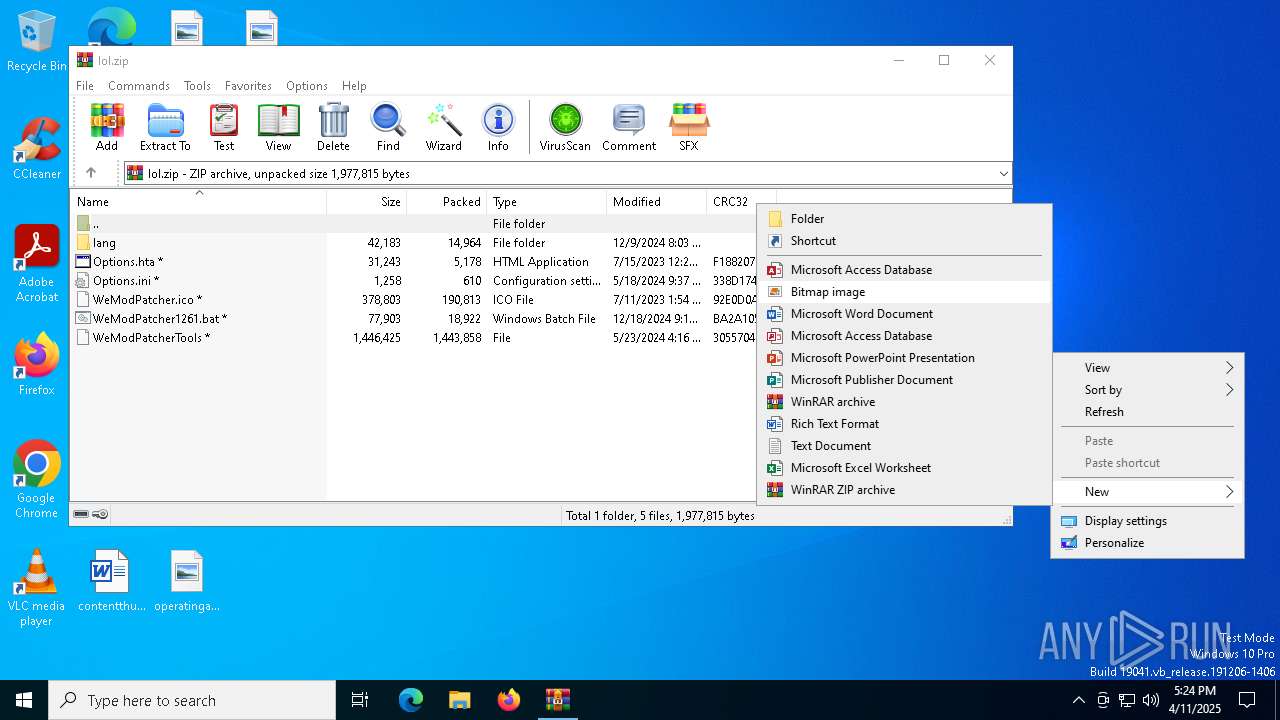Create new Shortcut from submenu
Viewport: 1280px width, 720px height.
pyautogui.click(x=904, y=241)
